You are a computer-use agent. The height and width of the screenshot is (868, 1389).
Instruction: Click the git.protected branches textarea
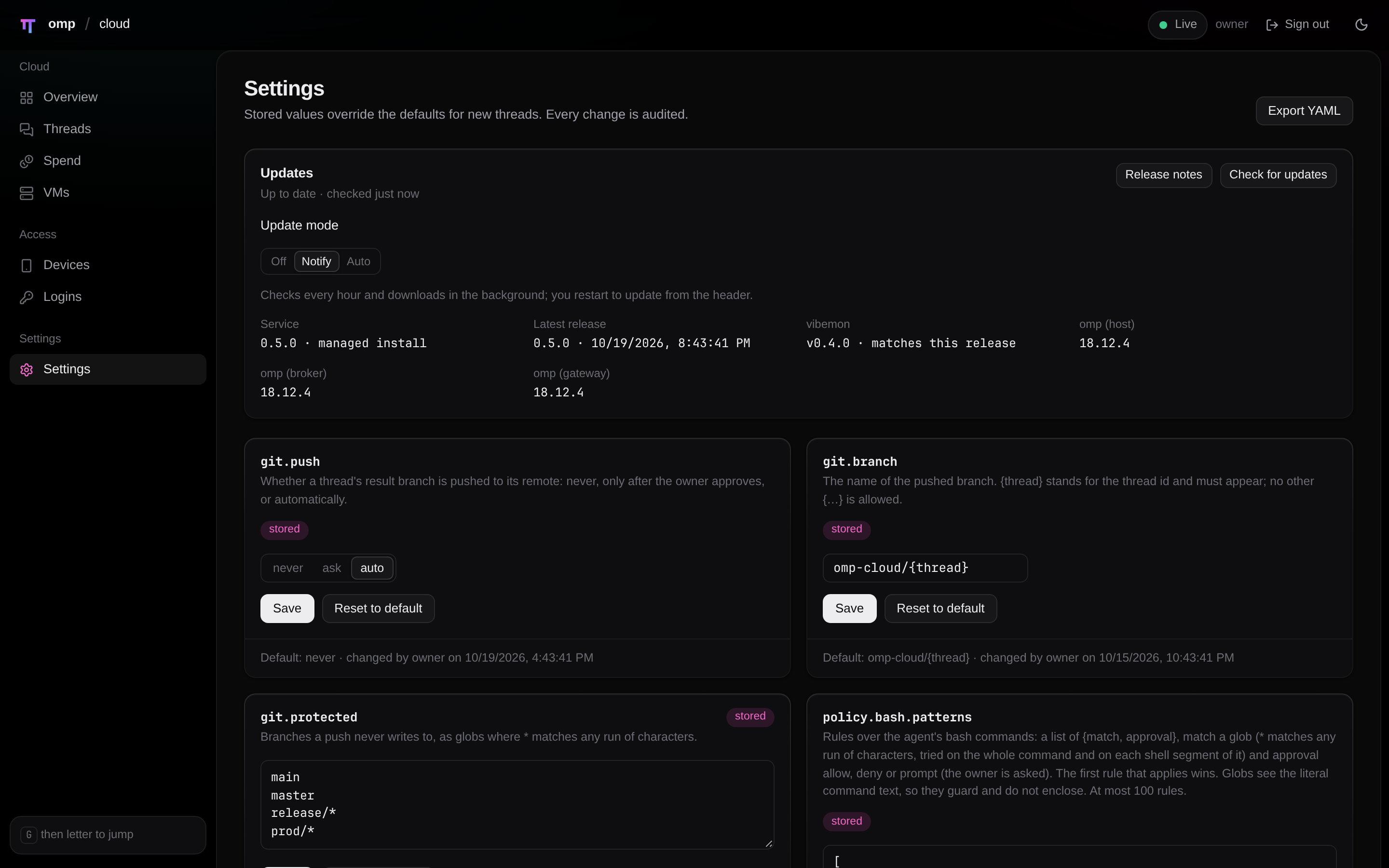point(517,804)
